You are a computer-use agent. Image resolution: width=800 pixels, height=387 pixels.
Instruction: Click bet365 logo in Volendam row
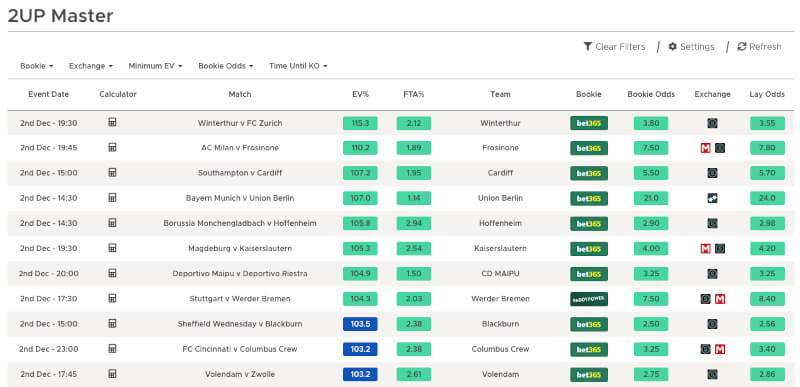tap(589, 375)
